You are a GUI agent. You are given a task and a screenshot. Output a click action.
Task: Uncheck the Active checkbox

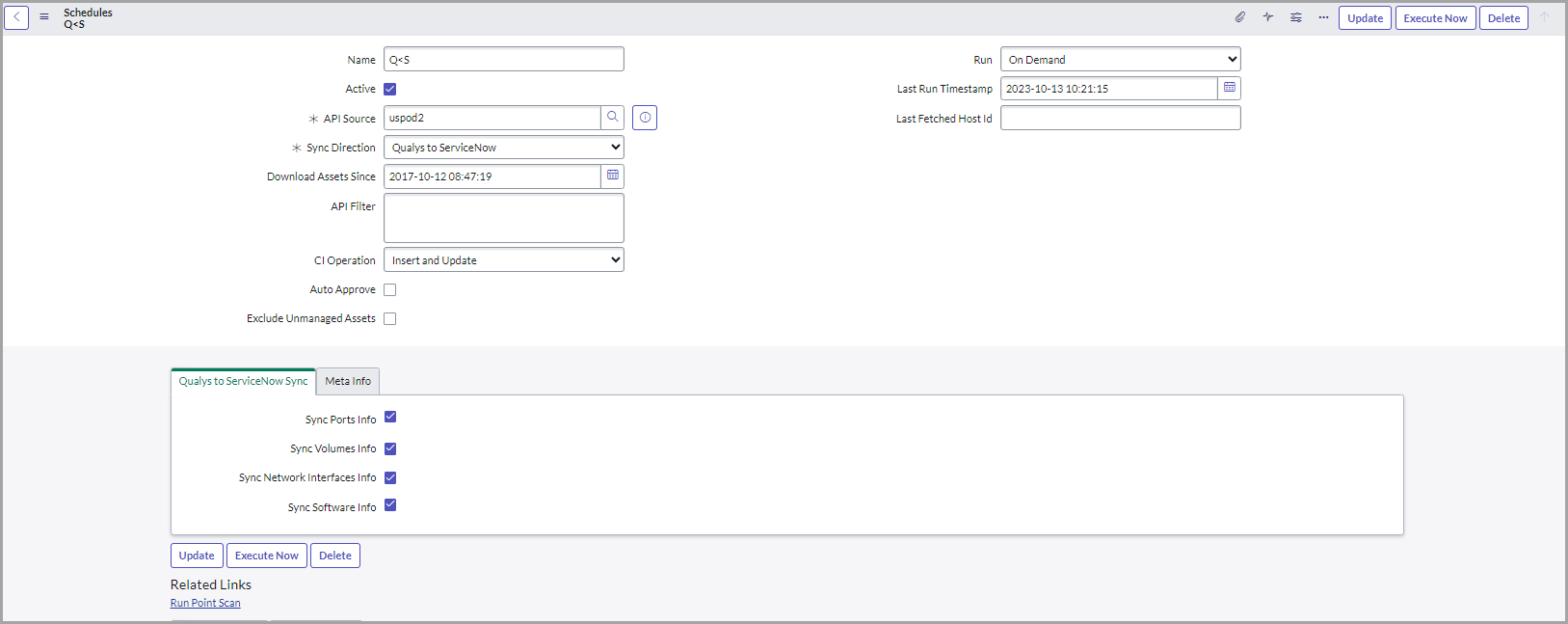click(390, 89)
